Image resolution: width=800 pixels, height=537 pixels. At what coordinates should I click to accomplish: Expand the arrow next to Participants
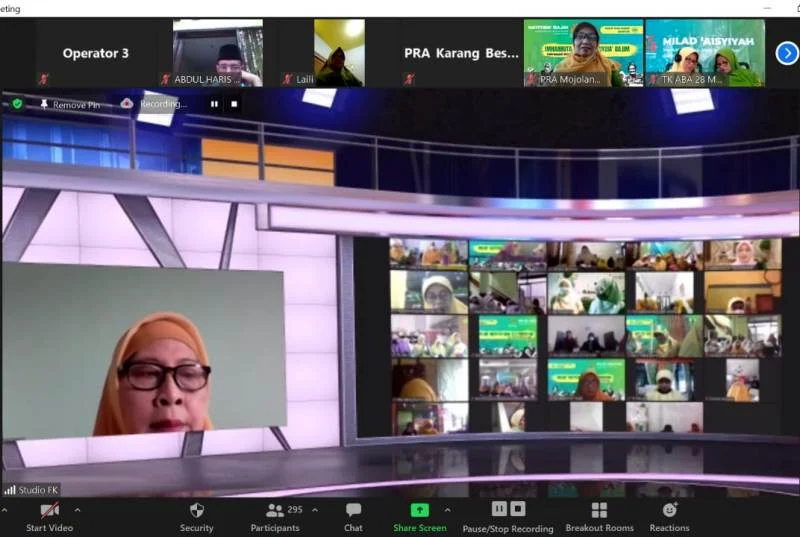click(315, 509)
